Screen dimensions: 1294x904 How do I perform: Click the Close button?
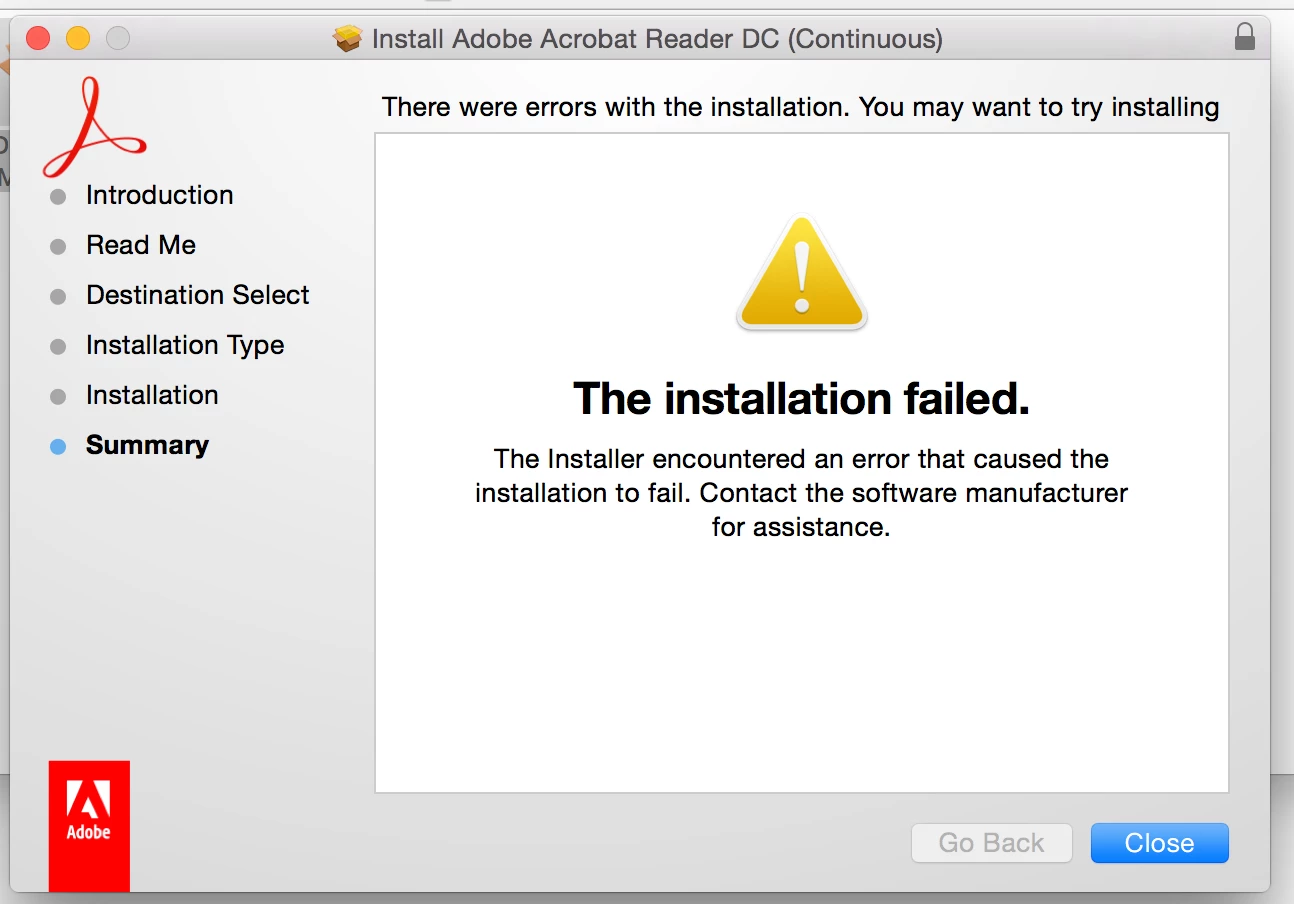click(x=1159, y=843)
